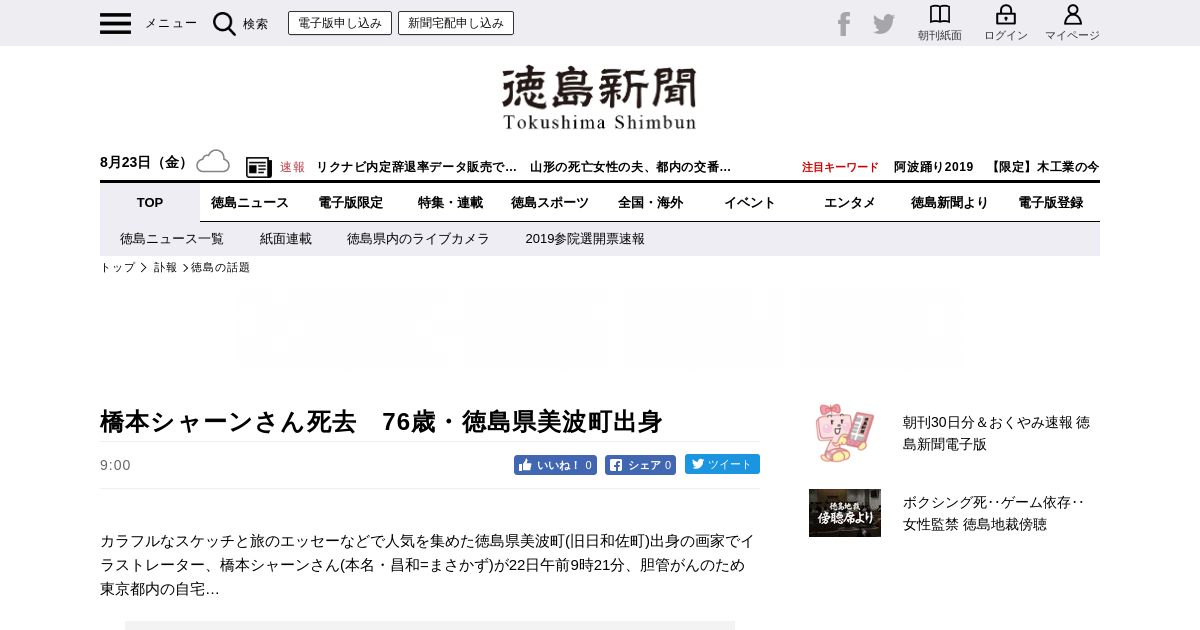Open the 徳島ニュース navigation tab
Screen dimensions: 1200x630
click(x=250, y=202)
